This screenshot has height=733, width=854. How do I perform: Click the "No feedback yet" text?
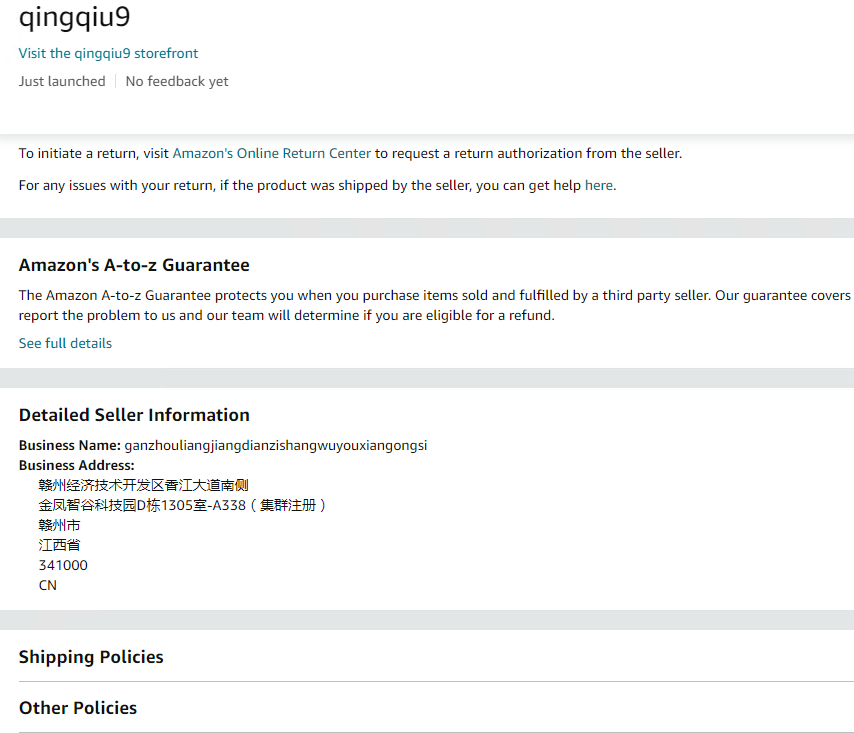[x=177, y=81]
